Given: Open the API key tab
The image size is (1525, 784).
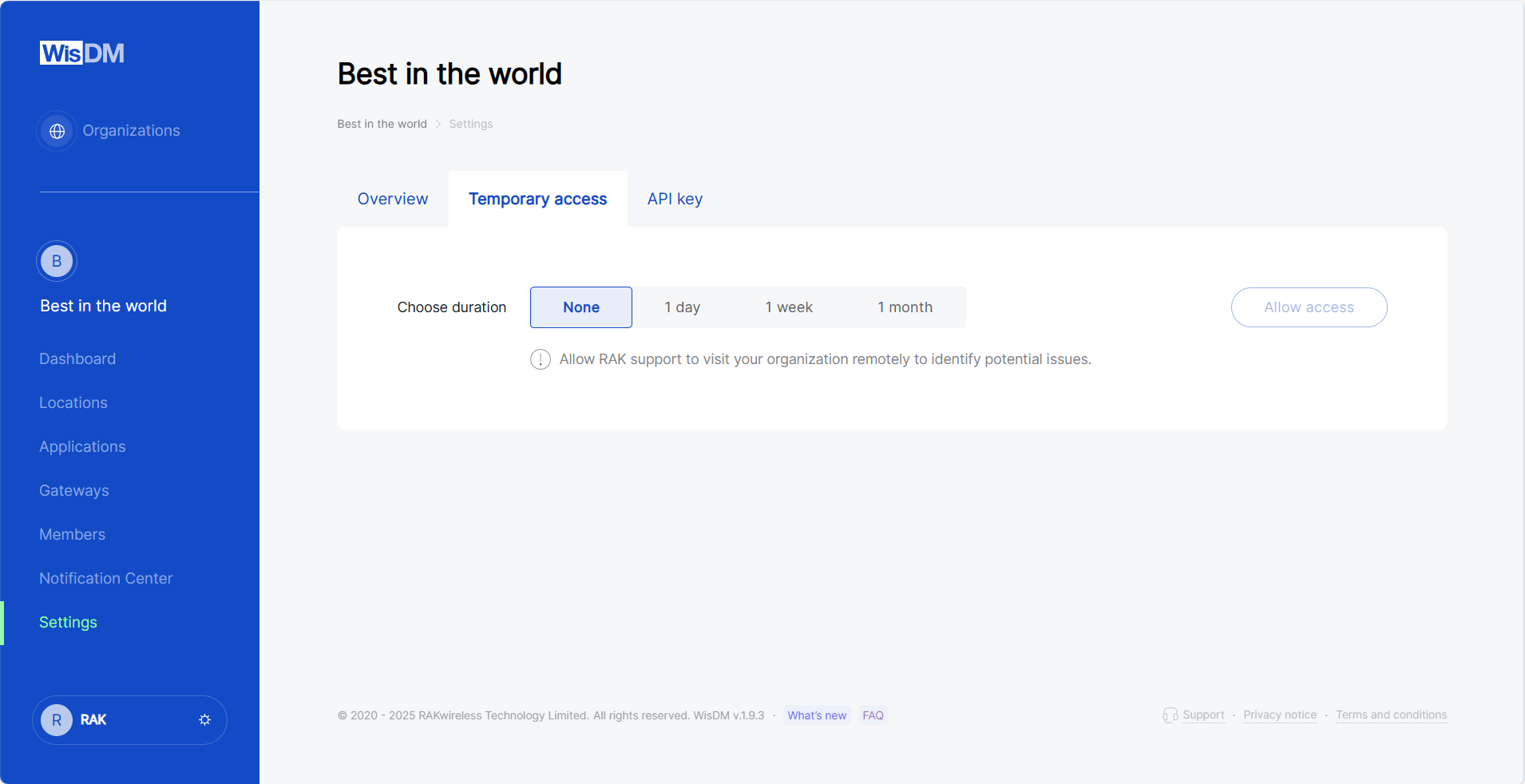Looking at the screenshot, I should (674, 199).
